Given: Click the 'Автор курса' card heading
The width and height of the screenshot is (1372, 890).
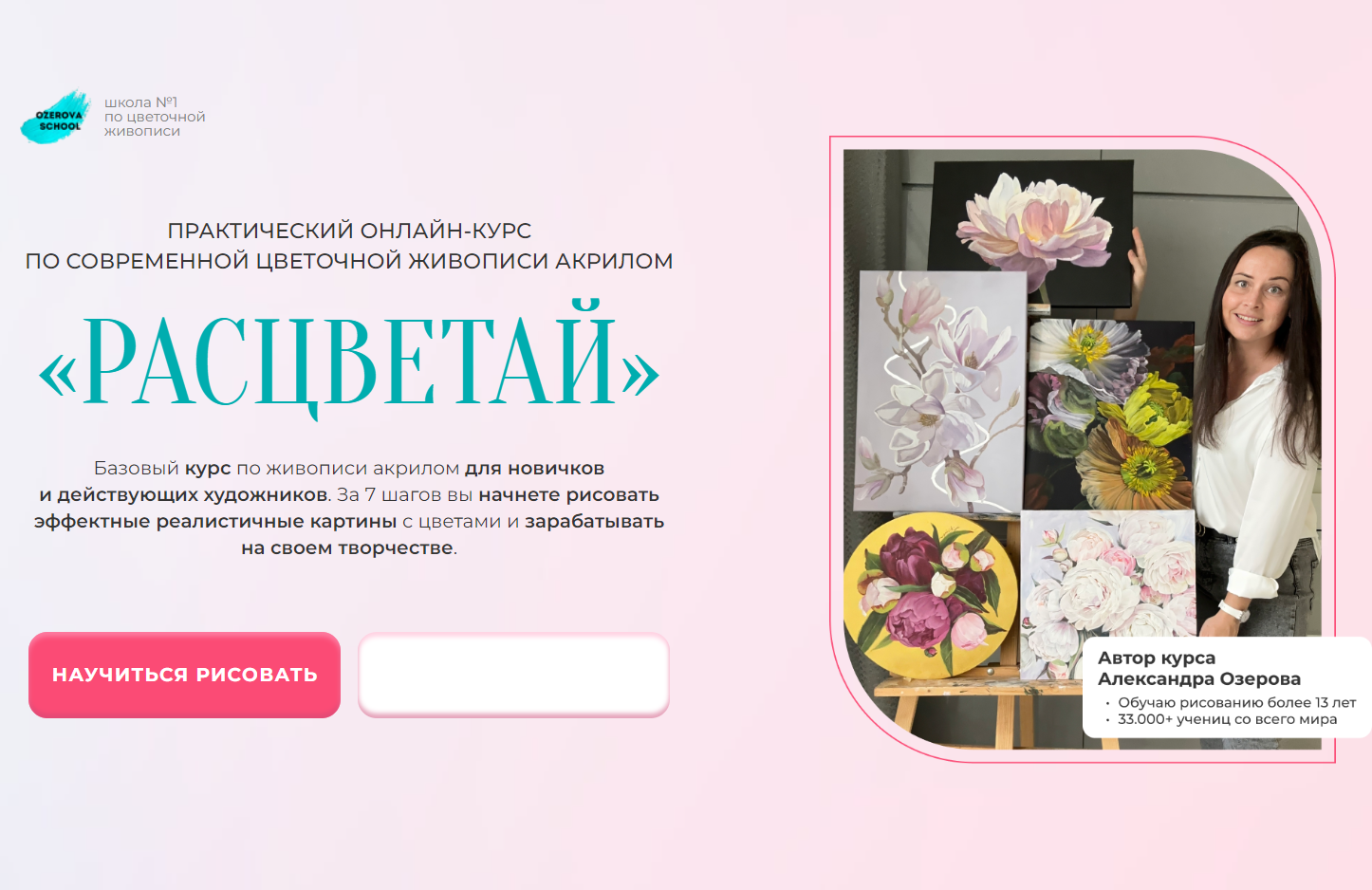Looking at the screenshot, I should 1157,658.
